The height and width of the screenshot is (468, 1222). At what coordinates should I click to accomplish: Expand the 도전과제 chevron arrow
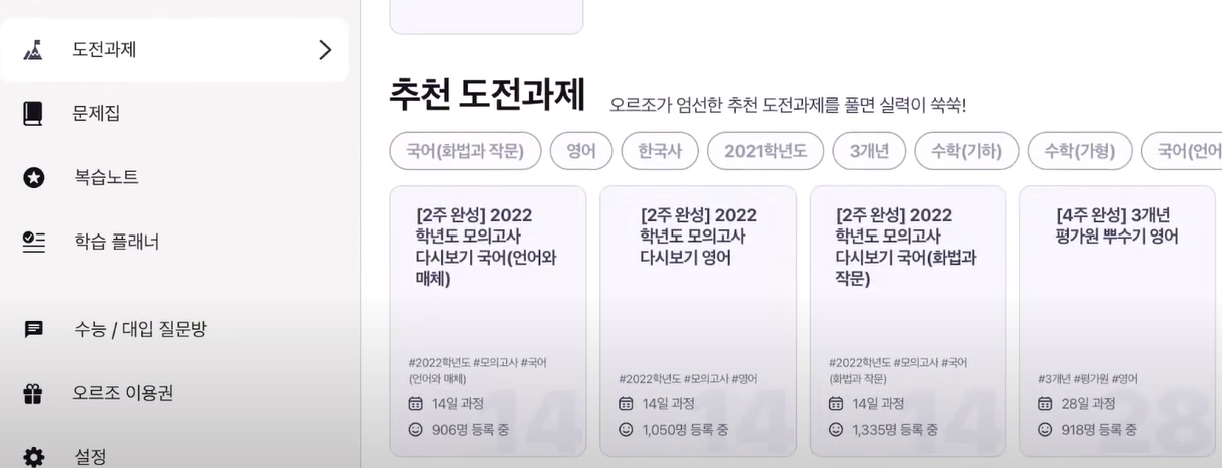coord(324,49)
